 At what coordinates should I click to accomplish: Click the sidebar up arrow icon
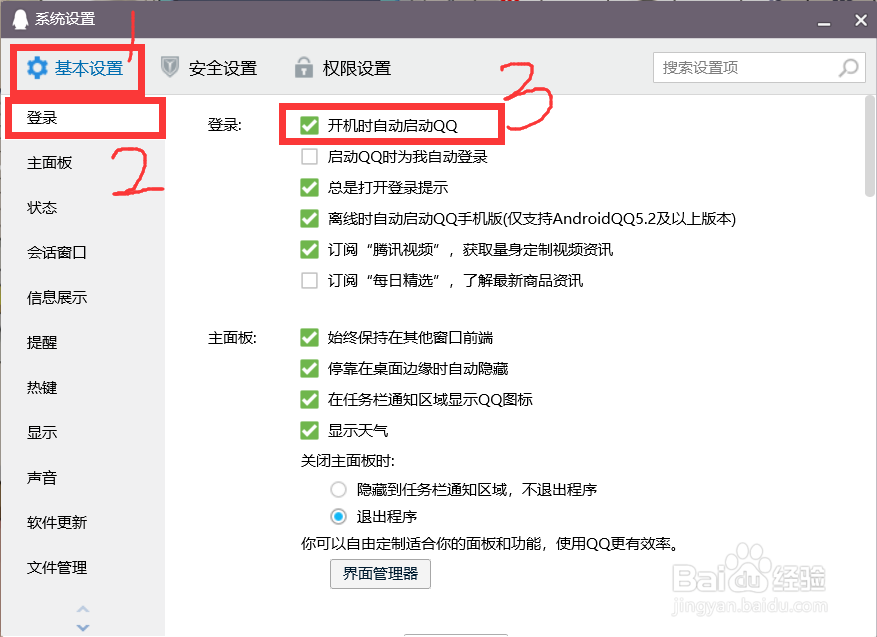pyautogui.click(x=83, y=609)
